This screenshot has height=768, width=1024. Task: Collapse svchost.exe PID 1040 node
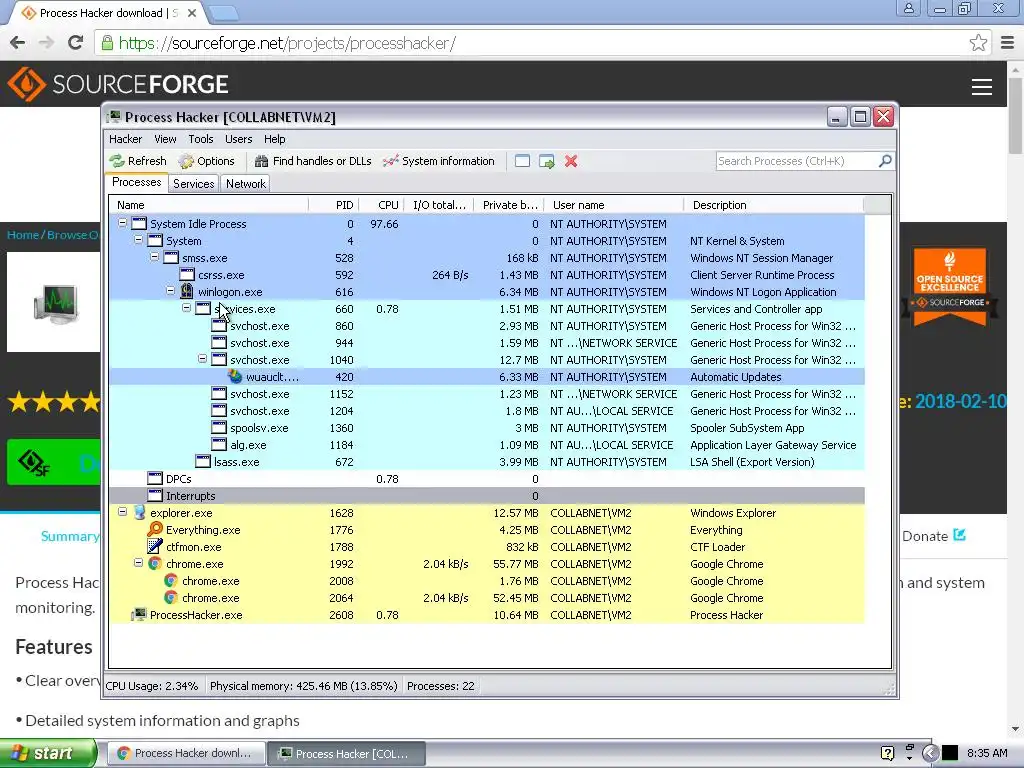point(202,359)
